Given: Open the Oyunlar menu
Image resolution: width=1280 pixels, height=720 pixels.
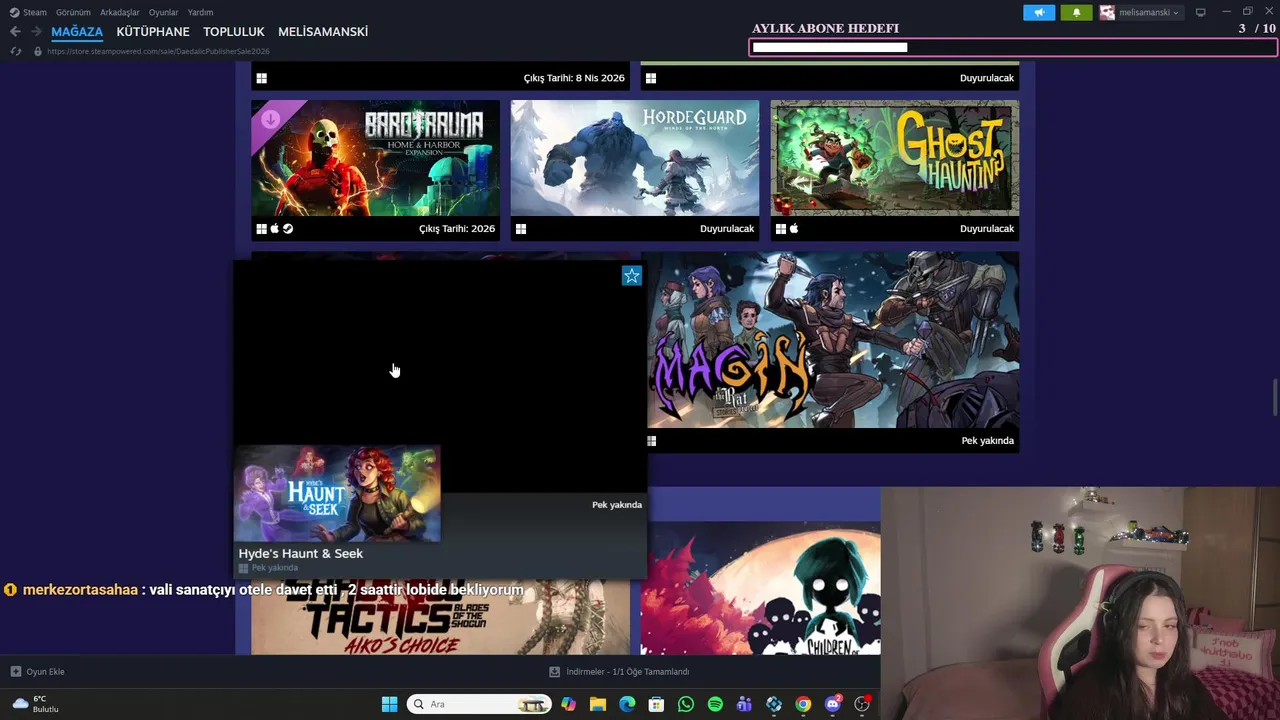Looking at the screenshot, I should coord(163,12).
